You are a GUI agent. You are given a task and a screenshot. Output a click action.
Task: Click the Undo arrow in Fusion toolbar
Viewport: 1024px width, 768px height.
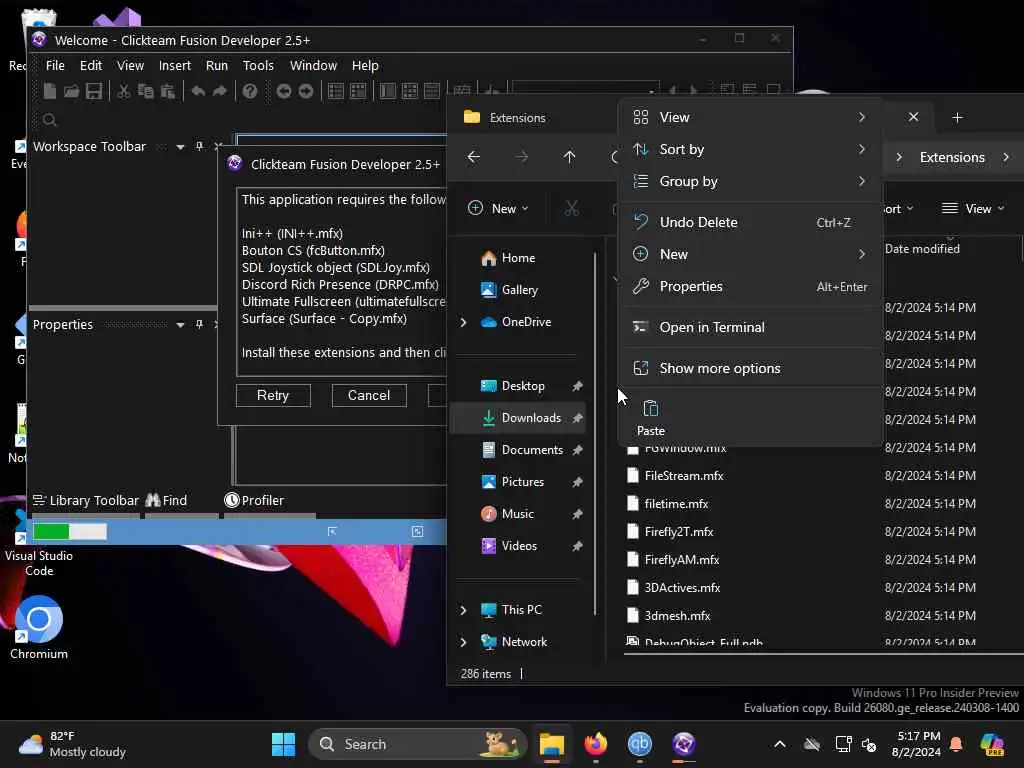(x=198, y=91)
